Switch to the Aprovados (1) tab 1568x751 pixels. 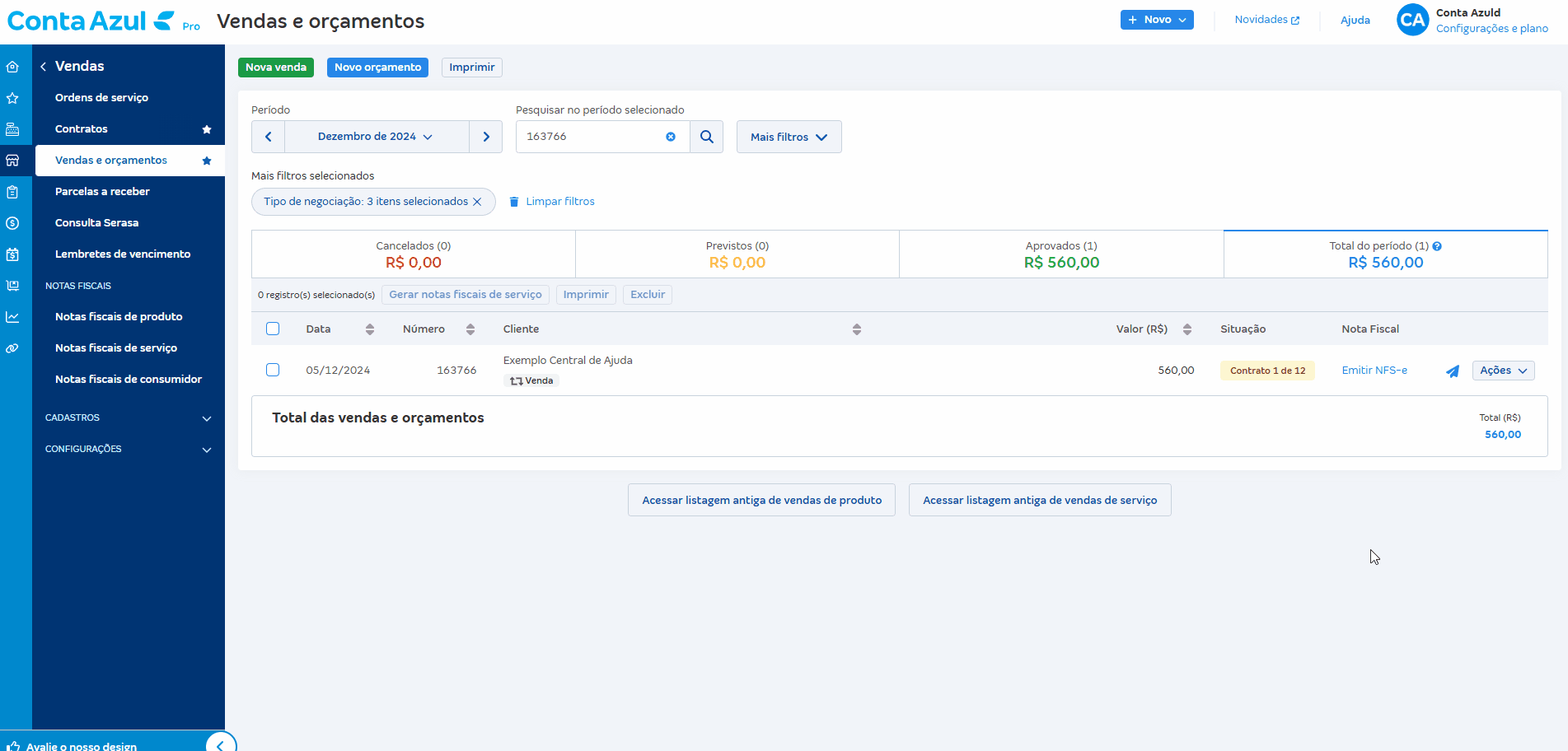pos(1060,254)
